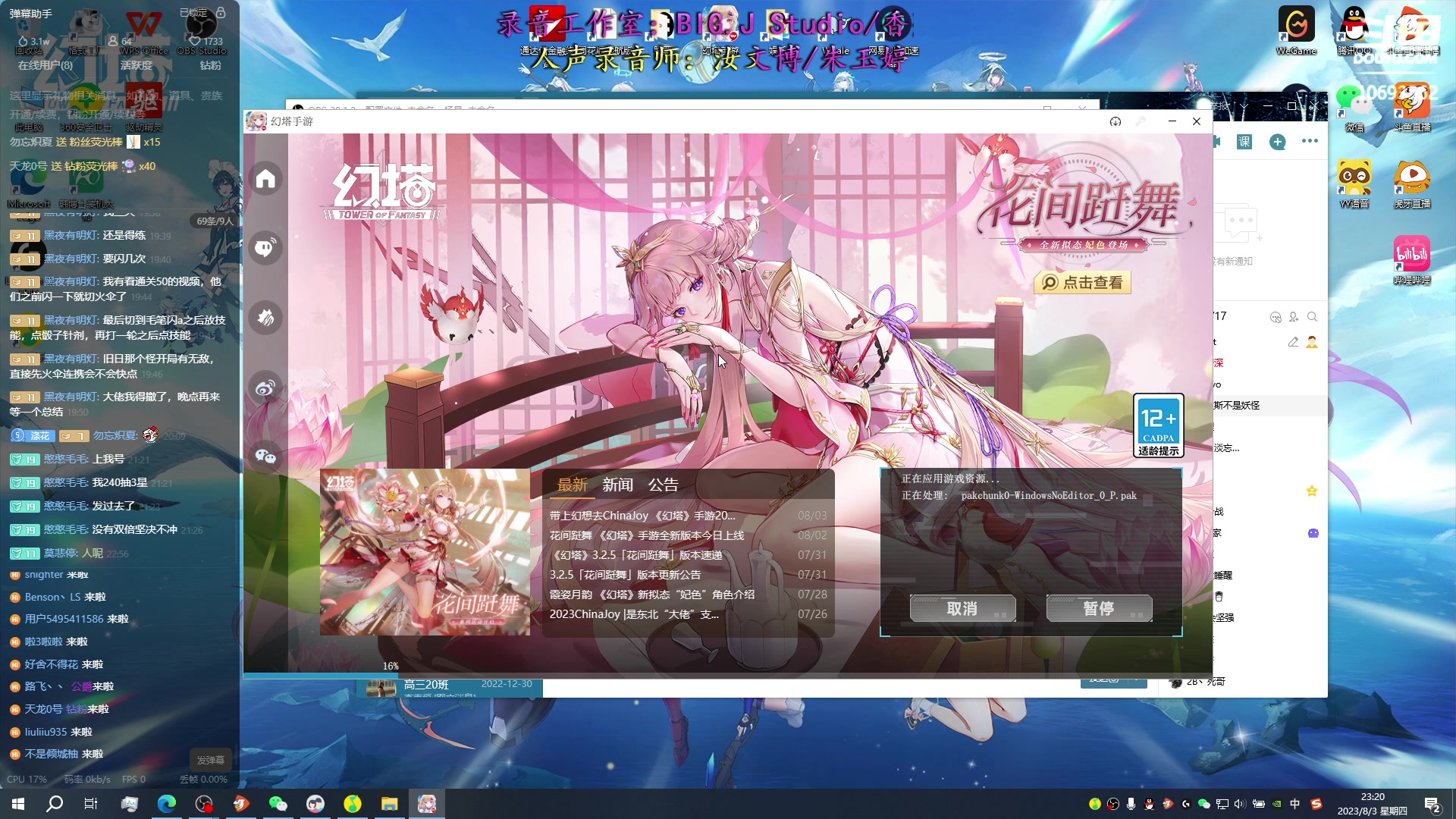The image size is (1456, 819).
Task: Click the search magnifier in QQ panel
Action: pyautogui.click(x=1313, y=317)
